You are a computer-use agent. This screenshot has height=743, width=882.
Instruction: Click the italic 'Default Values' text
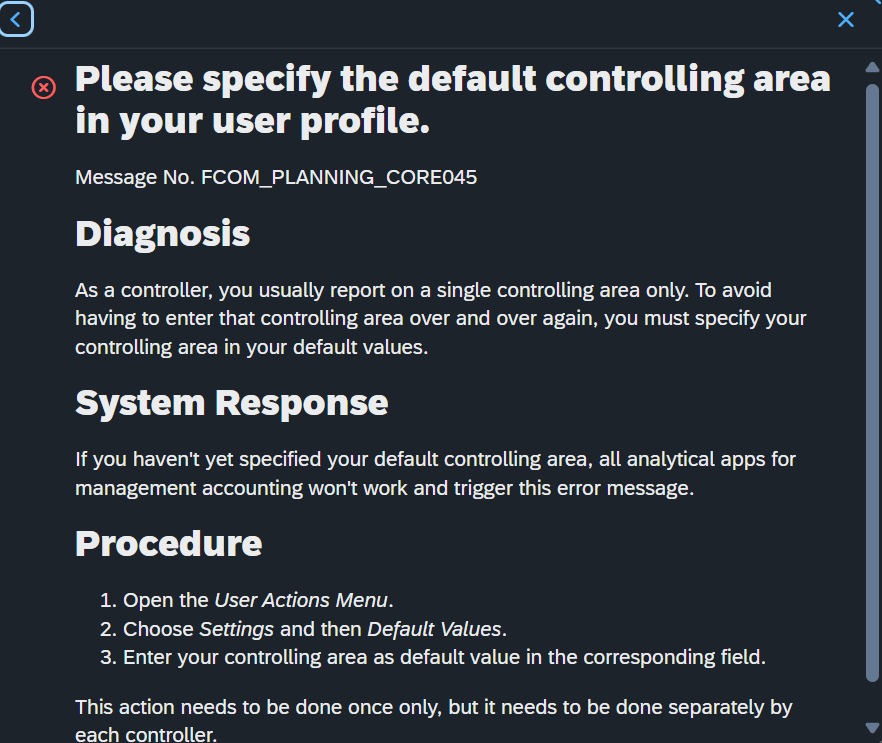pos(434,629)
